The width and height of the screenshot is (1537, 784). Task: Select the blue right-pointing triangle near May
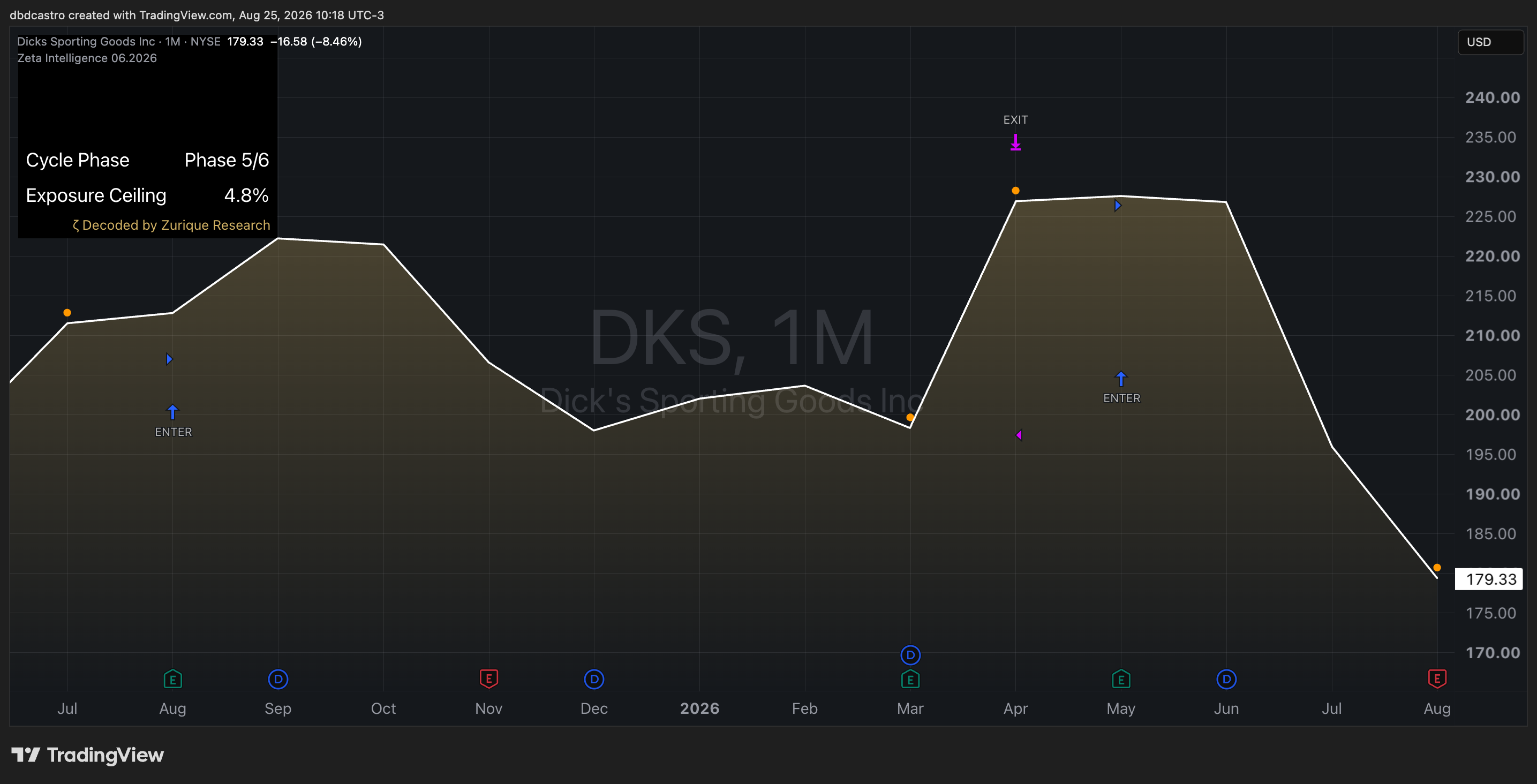[x=1118, y=205]
